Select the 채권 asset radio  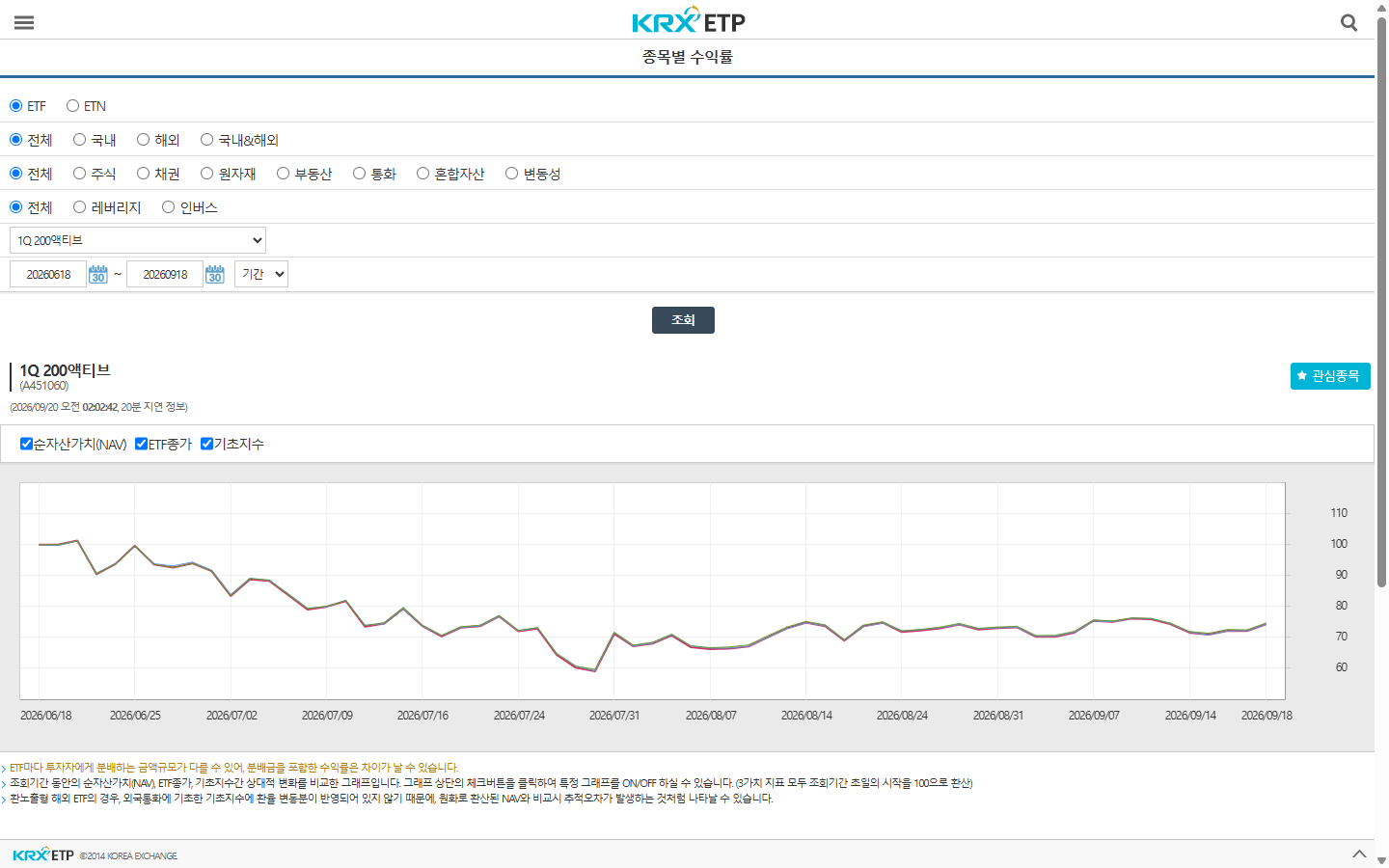pyautogui.click(x=143, y=174)
